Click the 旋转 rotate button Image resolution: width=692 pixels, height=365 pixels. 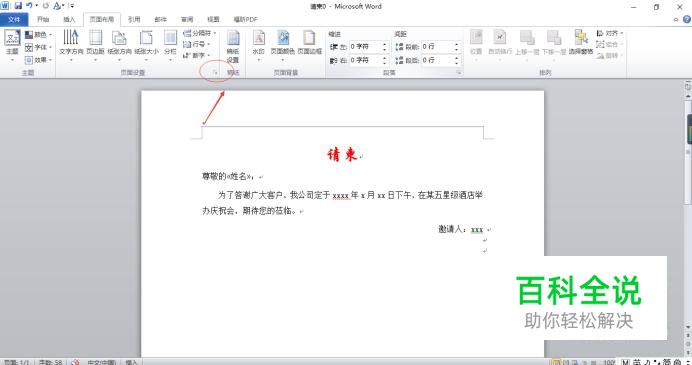[x=609, y=56]
